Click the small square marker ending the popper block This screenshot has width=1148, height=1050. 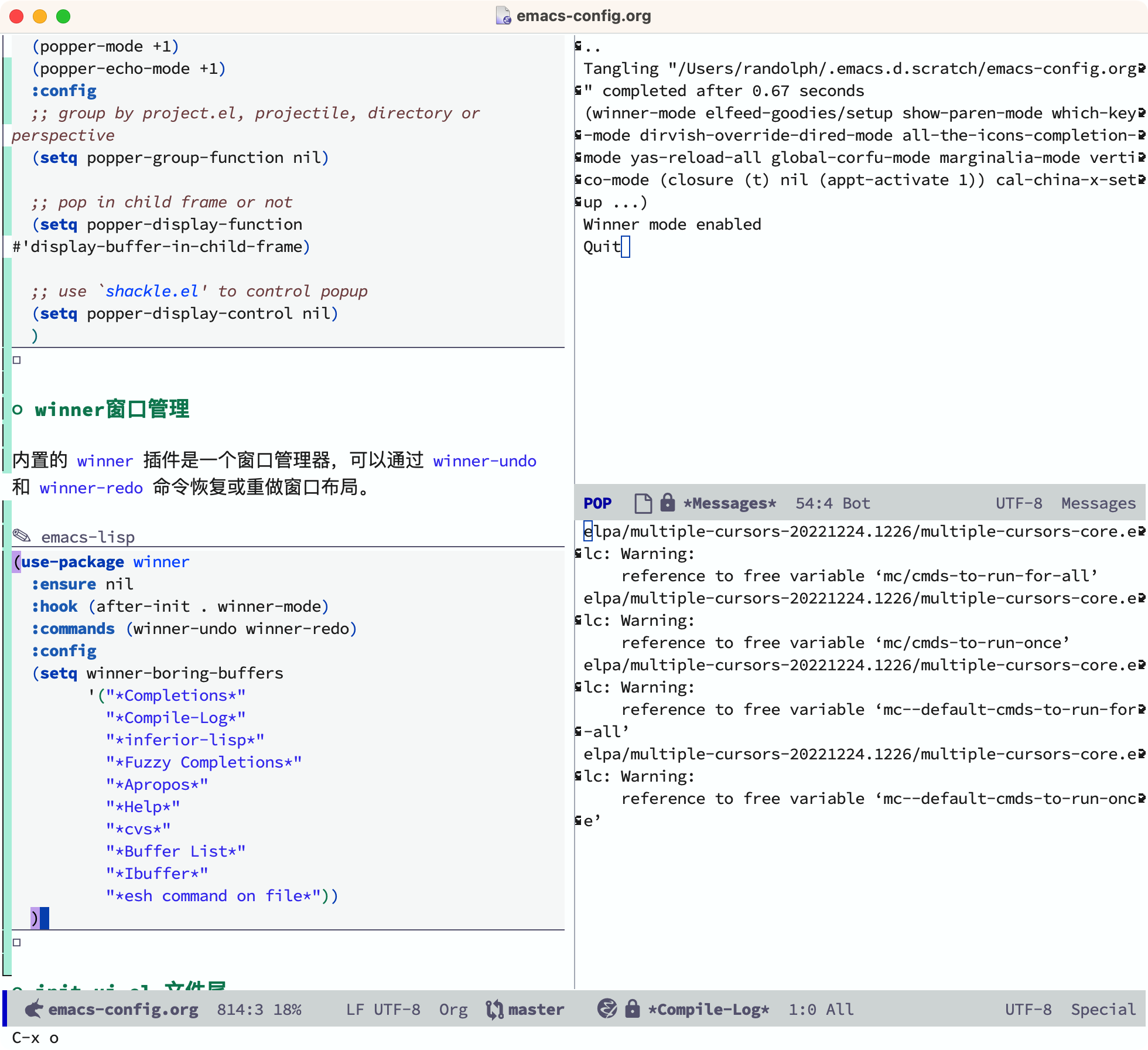pyautogui.click(x=16, y=360)
